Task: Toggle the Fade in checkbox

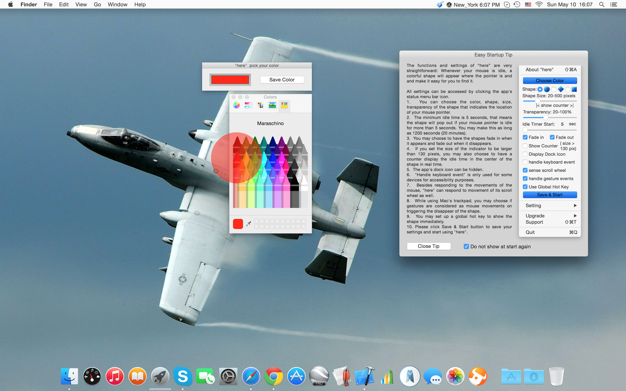Action: pyautogui.click(x=525, y=137)
